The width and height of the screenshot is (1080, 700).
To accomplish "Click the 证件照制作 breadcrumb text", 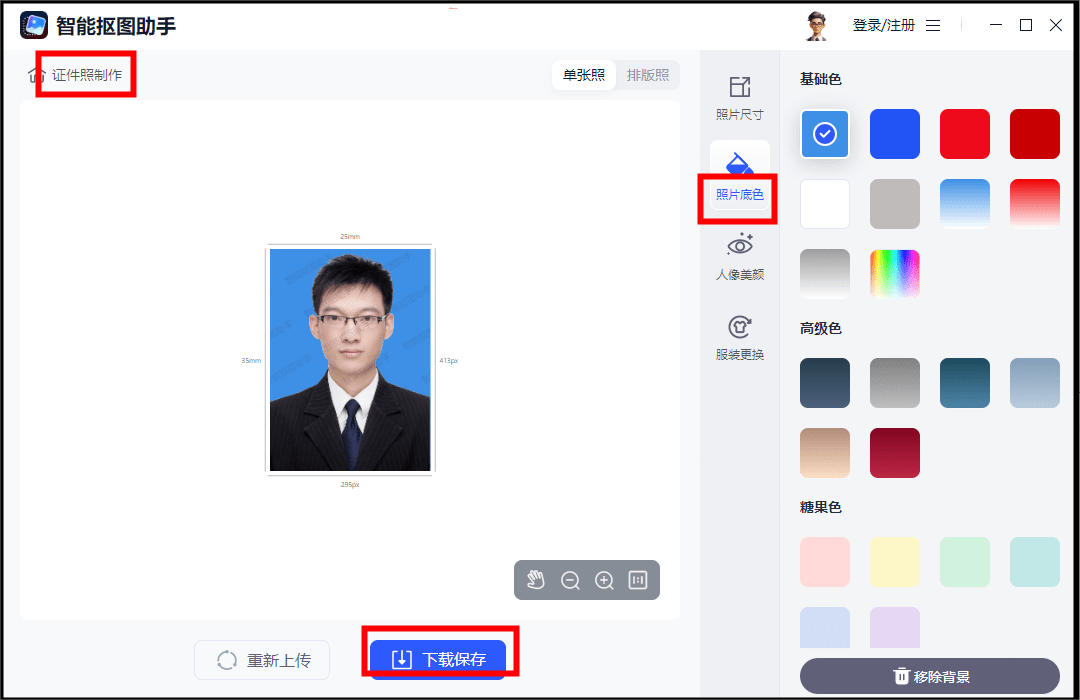I will tap(87, 74).
